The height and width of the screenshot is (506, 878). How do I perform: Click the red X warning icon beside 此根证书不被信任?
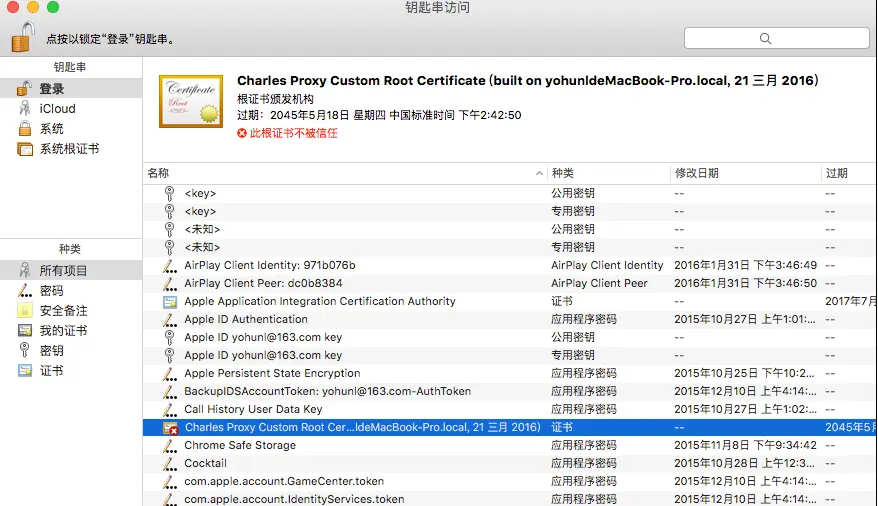(x=242, y=133)
